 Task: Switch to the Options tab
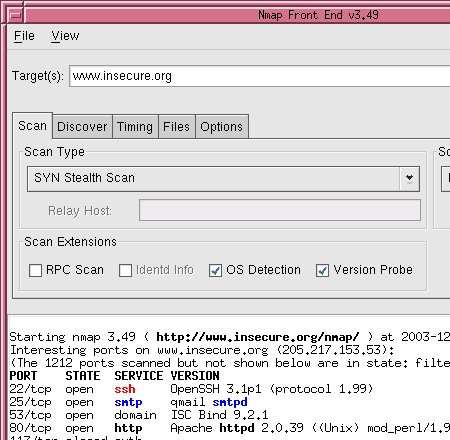[222, 127]
